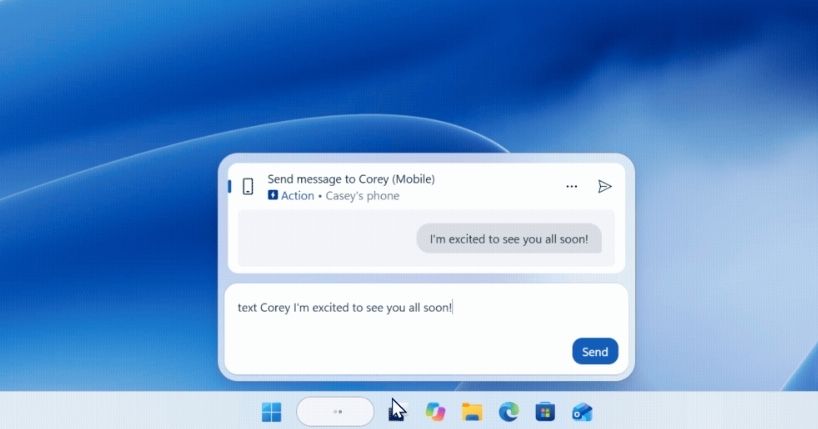Open Outlook from the taskbar
This screenshot has height=429, width=818.
[x=582, y=412]
